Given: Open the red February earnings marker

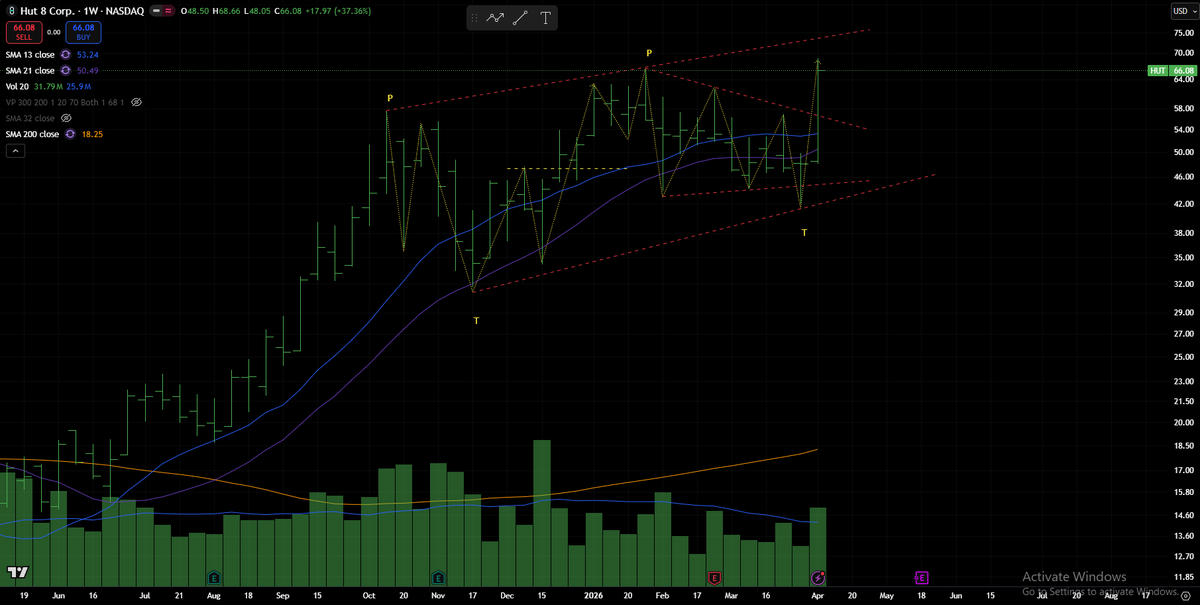Looking at the screenshot, I should pyautogui.click(x=714, y=578).
